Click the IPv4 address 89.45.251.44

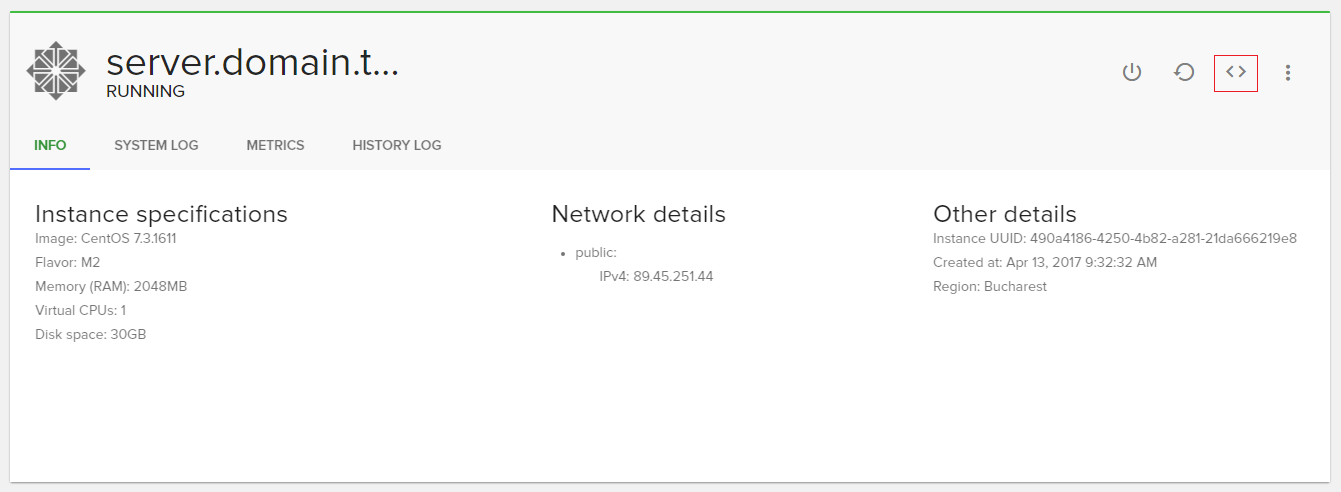click(673, 276)
